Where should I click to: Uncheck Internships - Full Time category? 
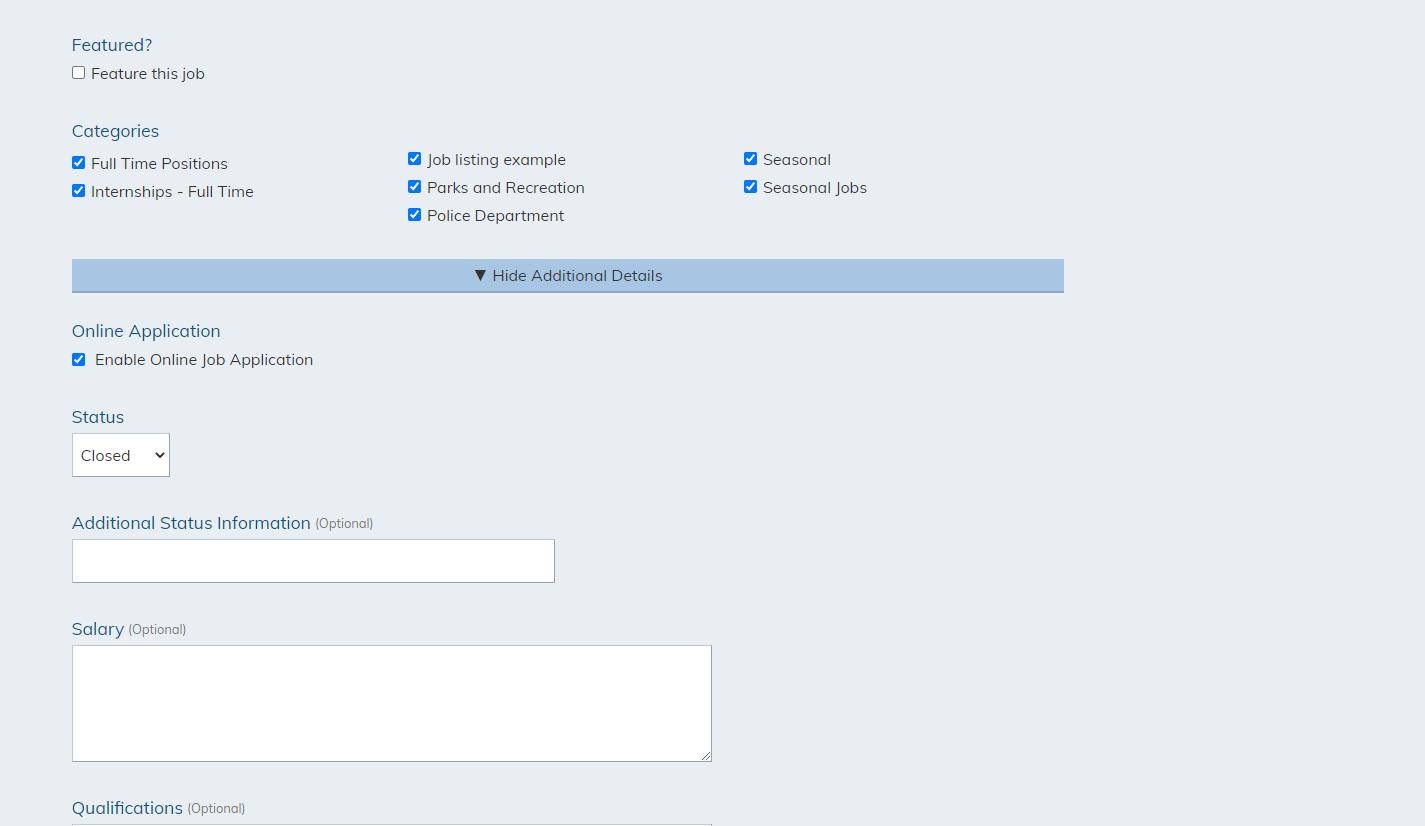(x=78, y=191)
